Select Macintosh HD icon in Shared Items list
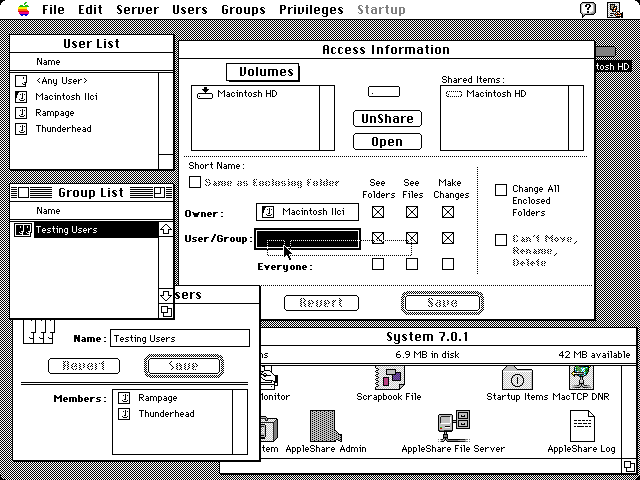 click(x=453, y=94)
